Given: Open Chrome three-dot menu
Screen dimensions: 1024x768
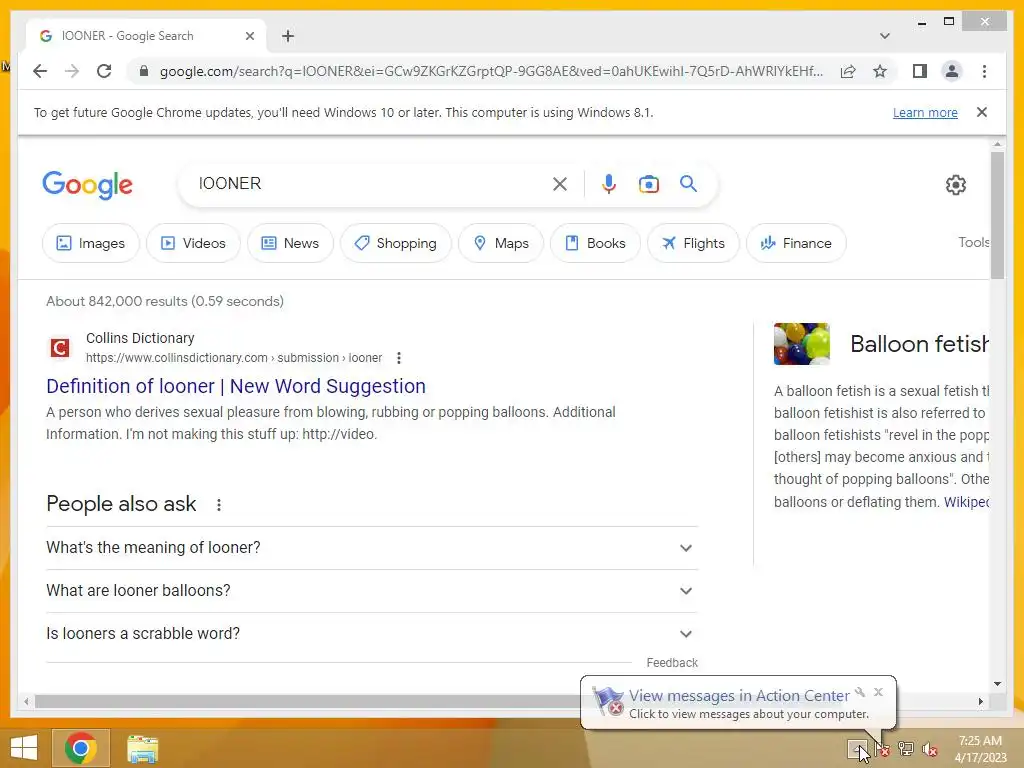Looking at the screenshot, I should point(984,71).
